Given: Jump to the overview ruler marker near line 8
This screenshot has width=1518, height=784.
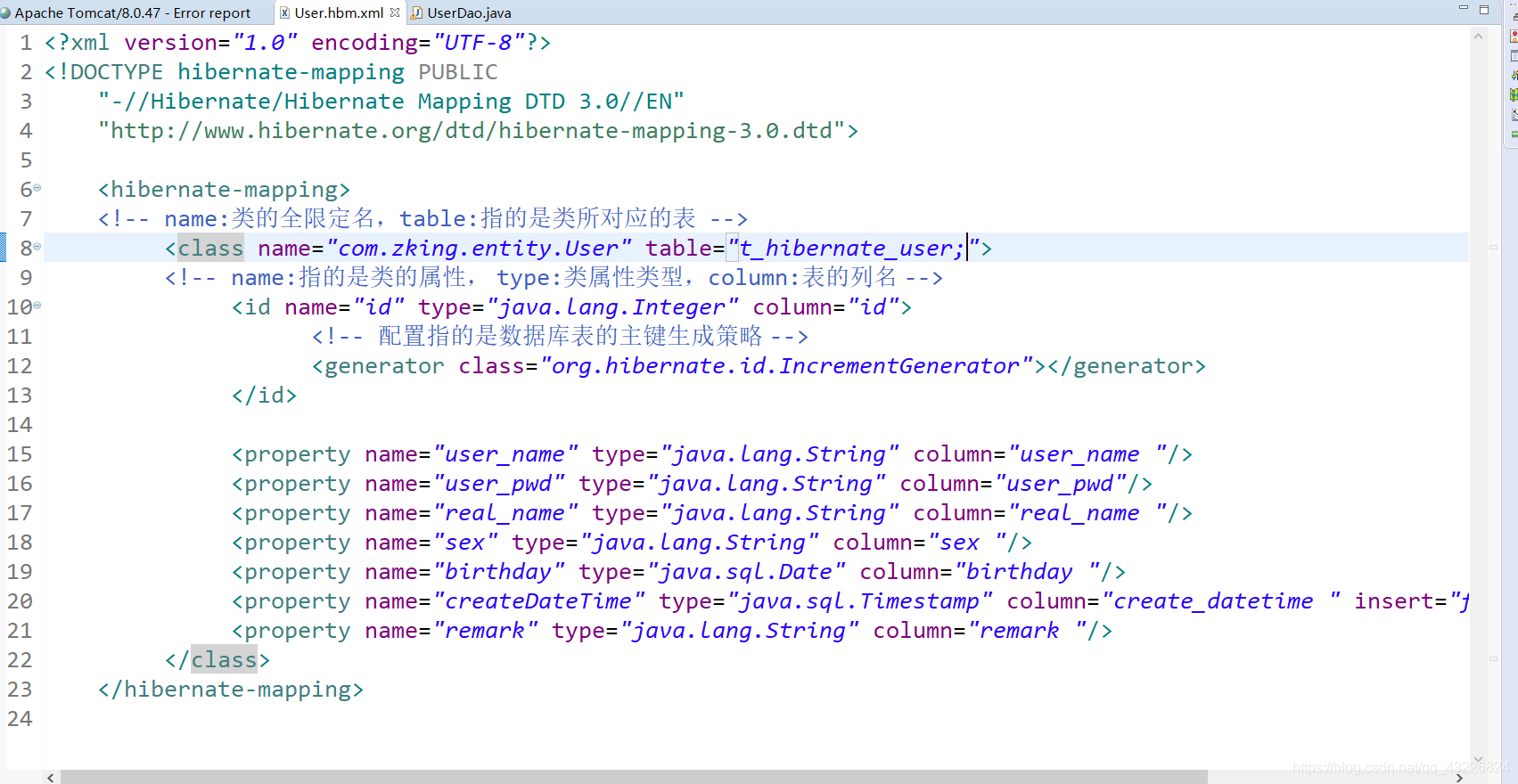Looking at the screenshot, I should pos(1493,247).
